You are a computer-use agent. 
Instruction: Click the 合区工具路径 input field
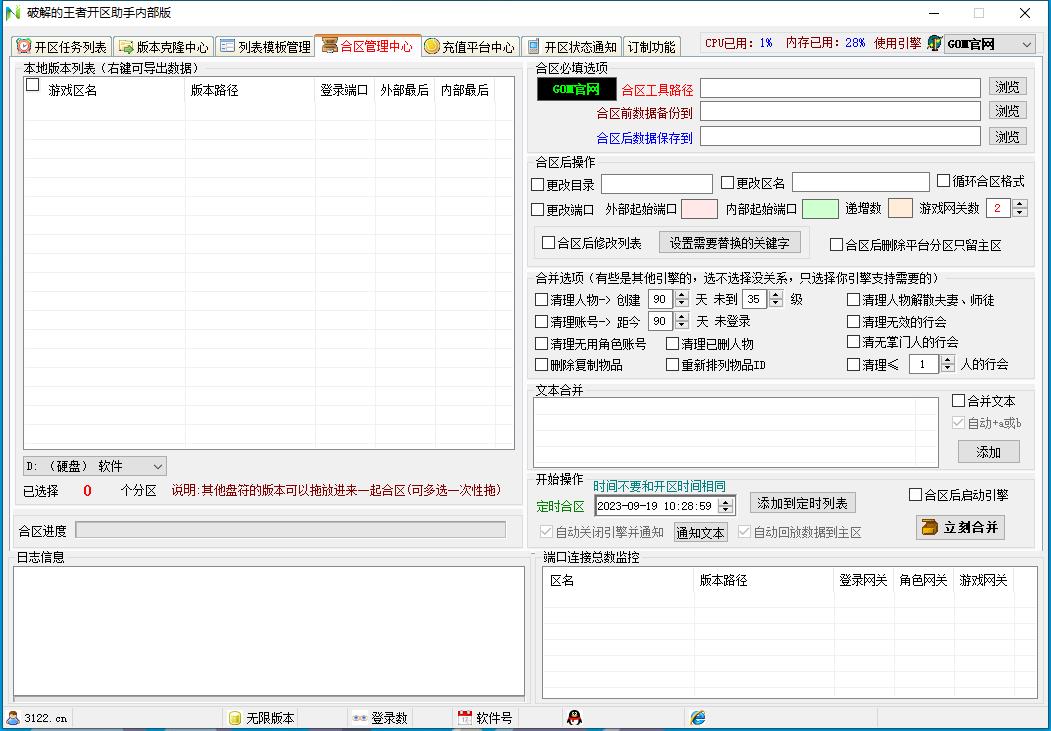coord(840,87)
